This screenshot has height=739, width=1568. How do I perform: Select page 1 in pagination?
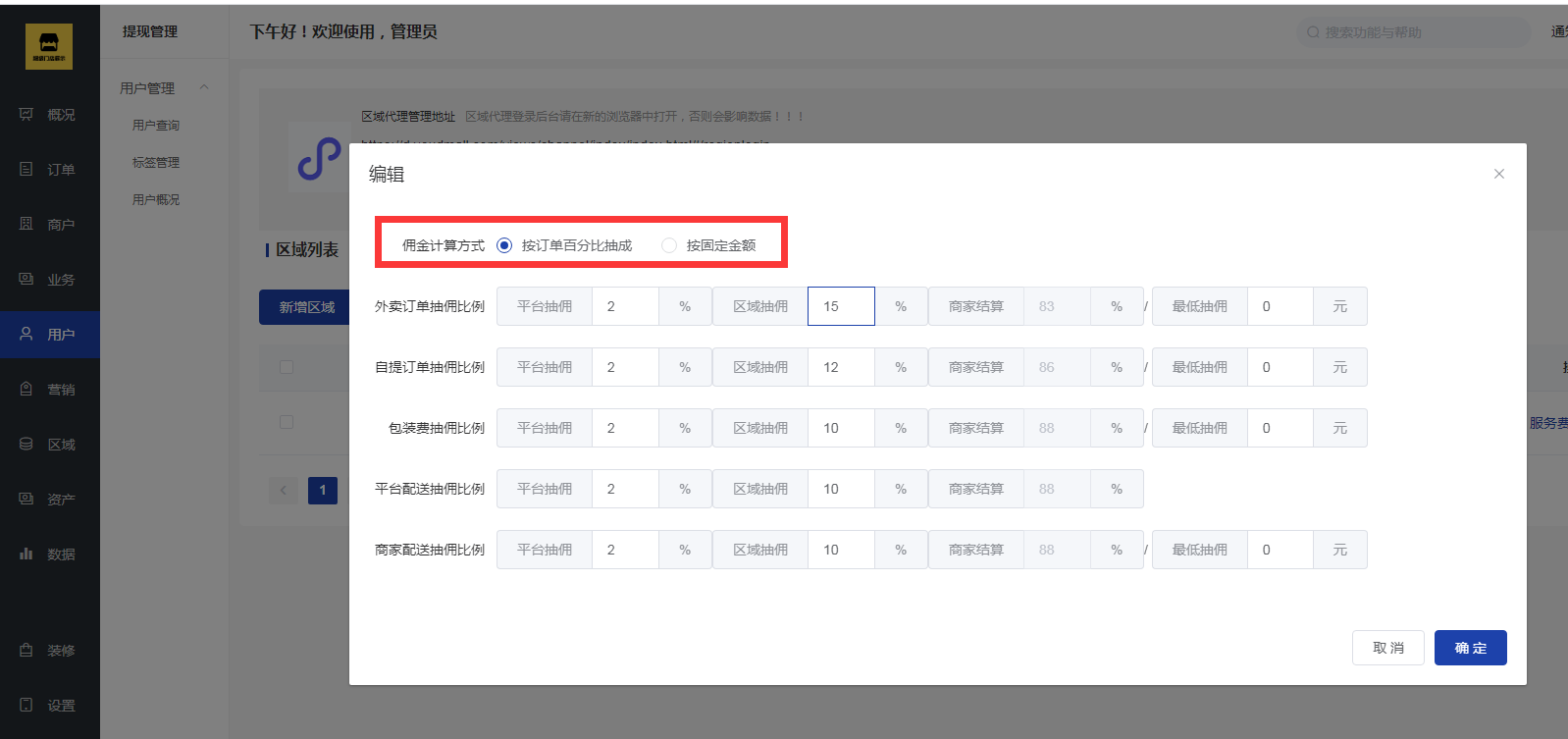pyautogui.click(x=323, y=491)
